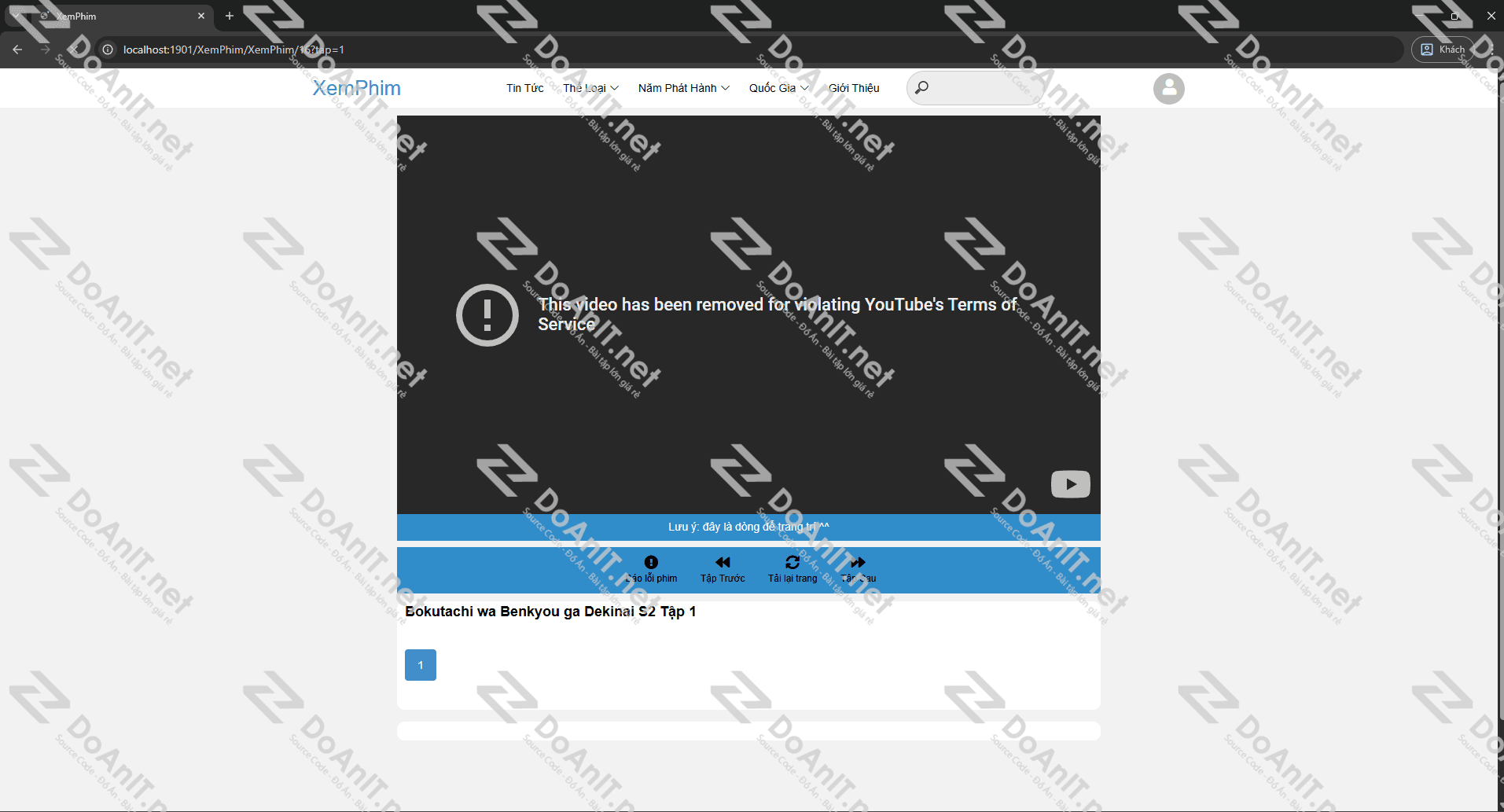1504x812 pixels.
Task: Expand the Quốc Gia dropdown
Action: (778, 88)
